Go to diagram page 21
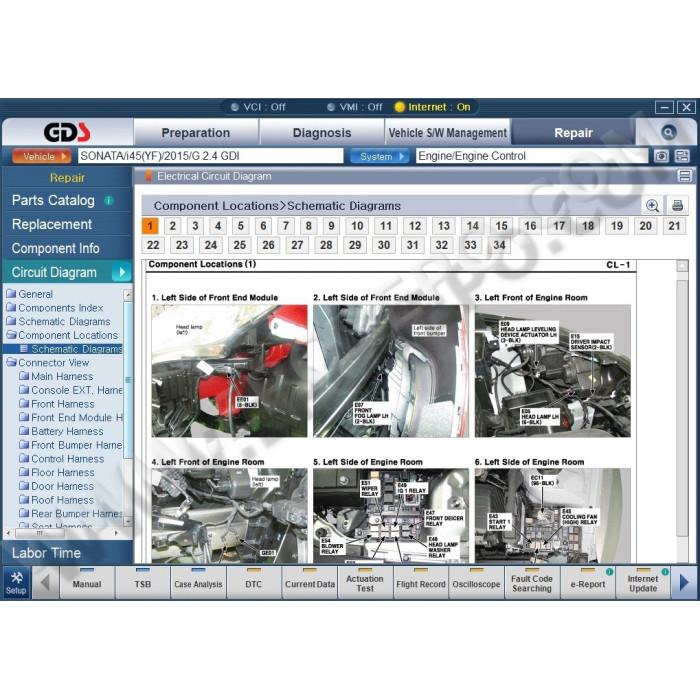This screenshot has width=700, height=700. tap(674, 226)
